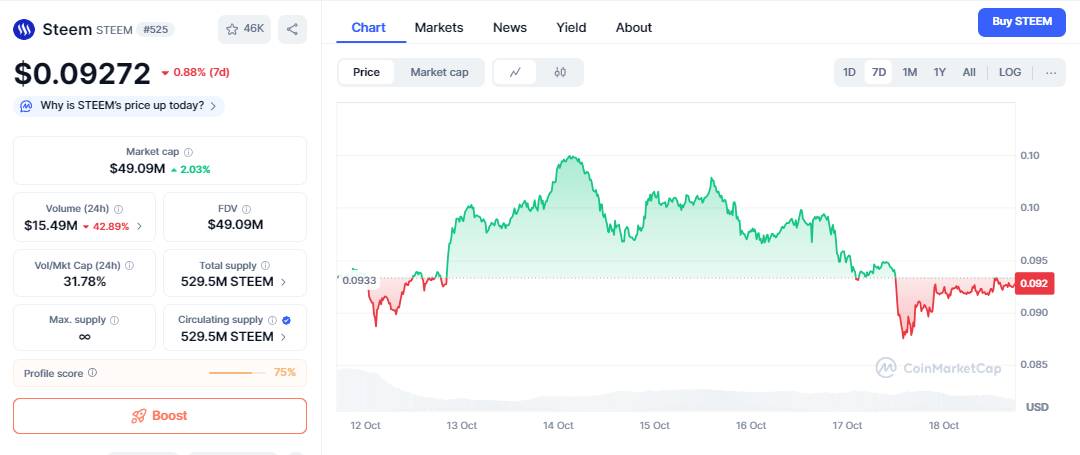Expand Volume (24h) details chevron

[x=139, y=226]
